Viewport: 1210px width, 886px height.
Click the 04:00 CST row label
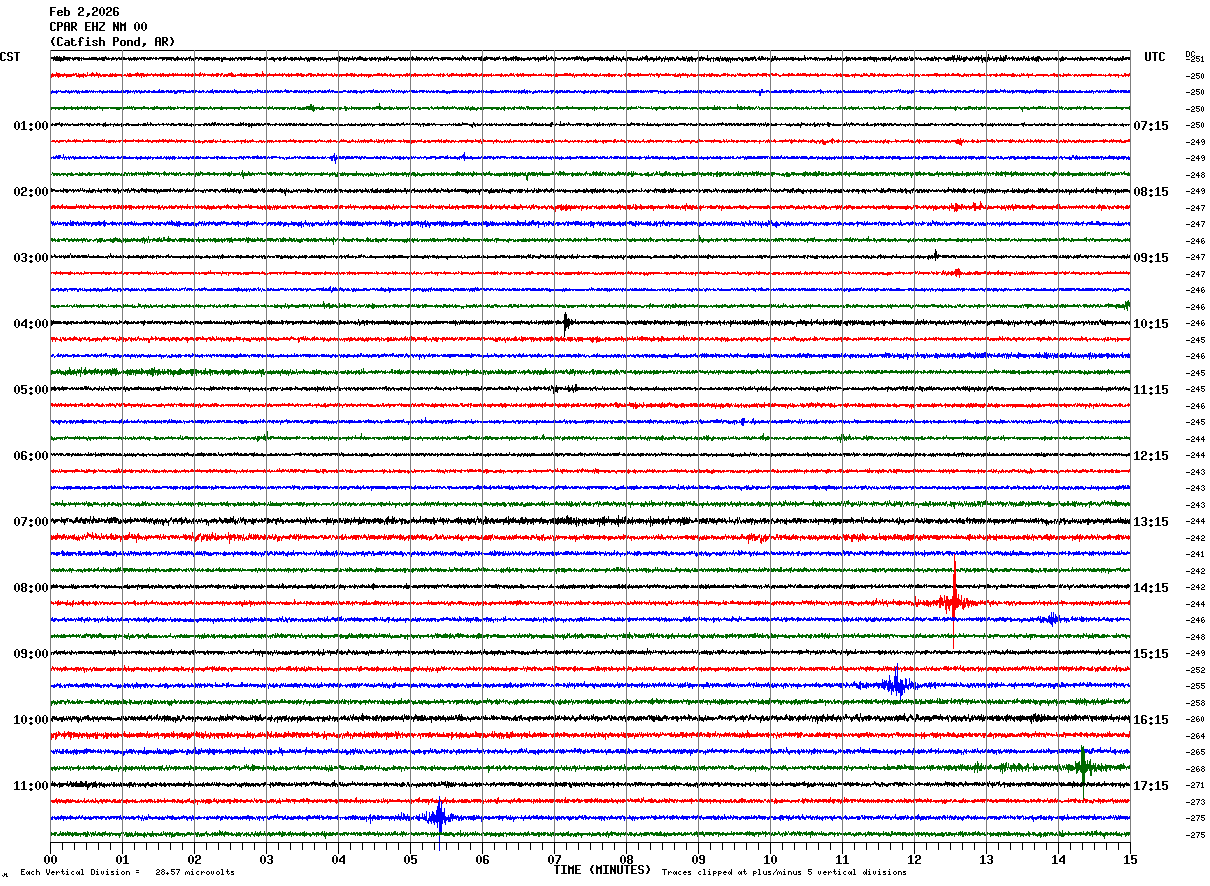(x=31, y=324)
